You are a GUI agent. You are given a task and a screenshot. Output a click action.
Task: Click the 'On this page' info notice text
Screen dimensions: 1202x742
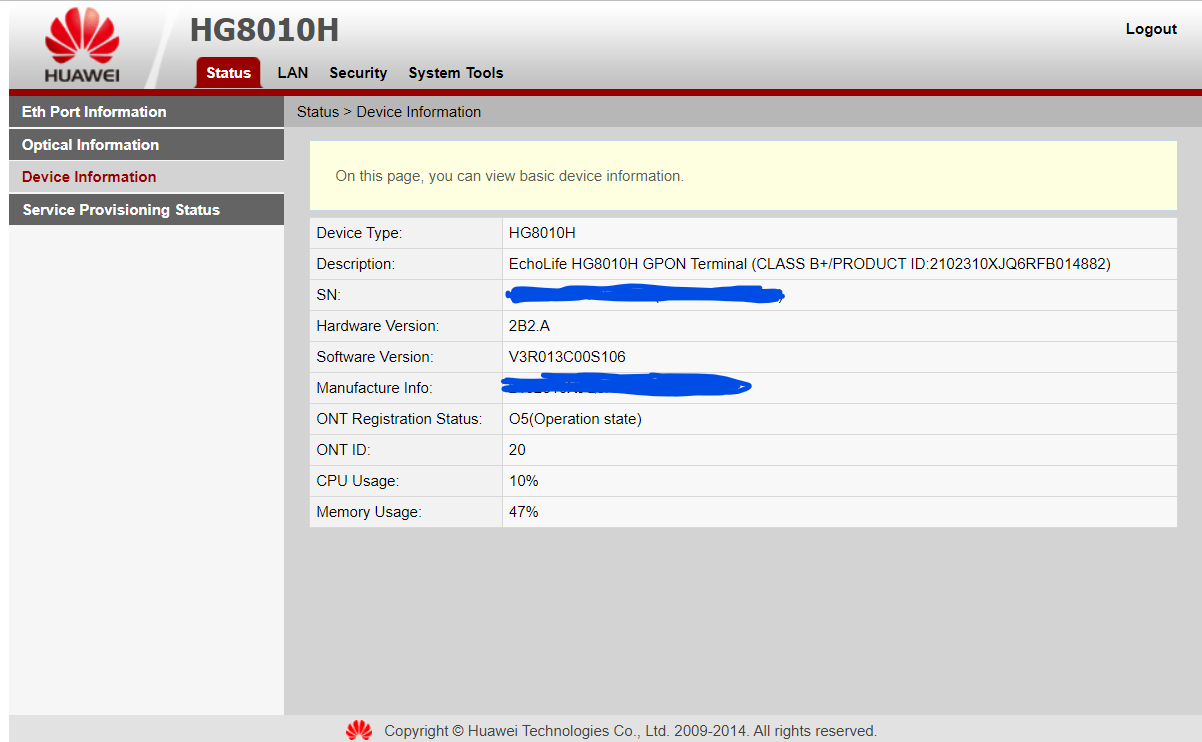(x=510, y=176)
